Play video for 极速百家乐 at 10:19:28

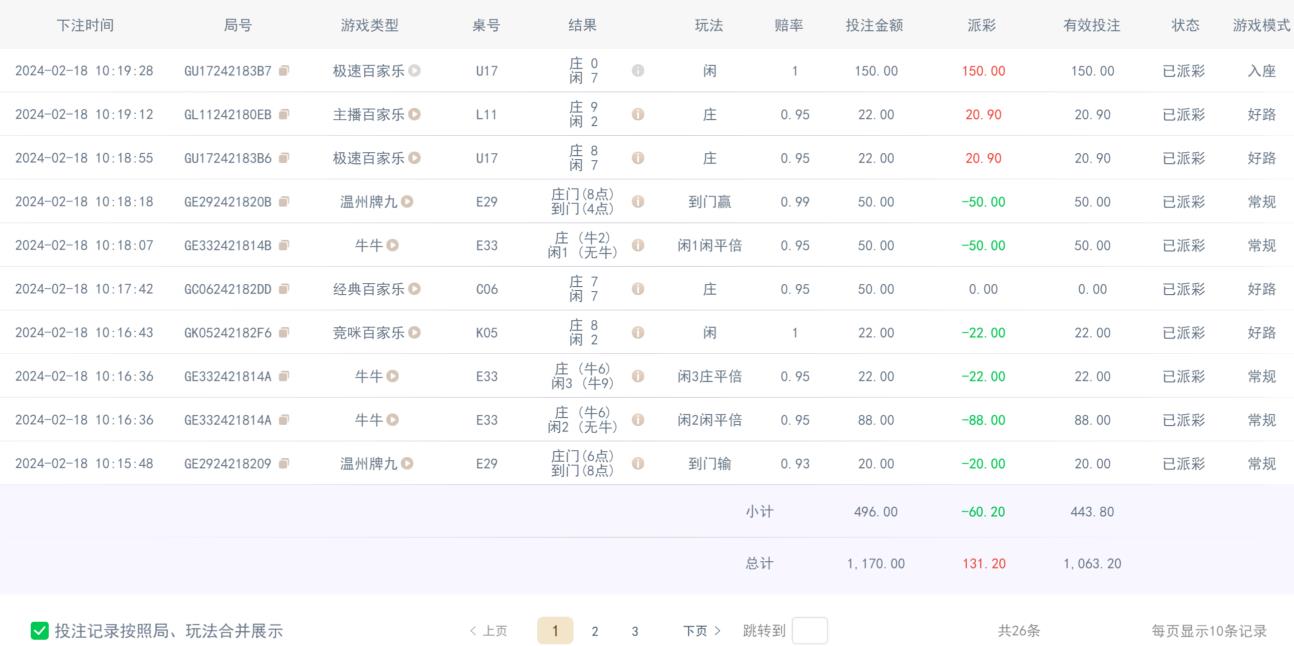click(414, 71)
